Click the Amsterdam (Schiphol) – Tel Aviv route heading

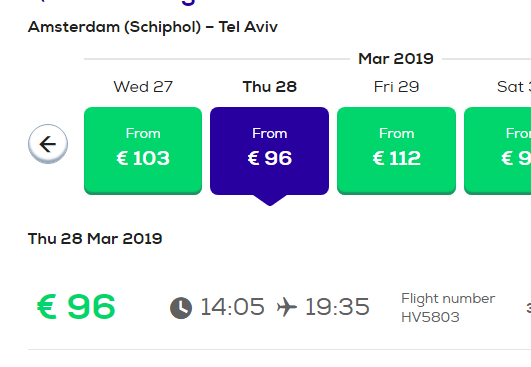click(153, 27)
